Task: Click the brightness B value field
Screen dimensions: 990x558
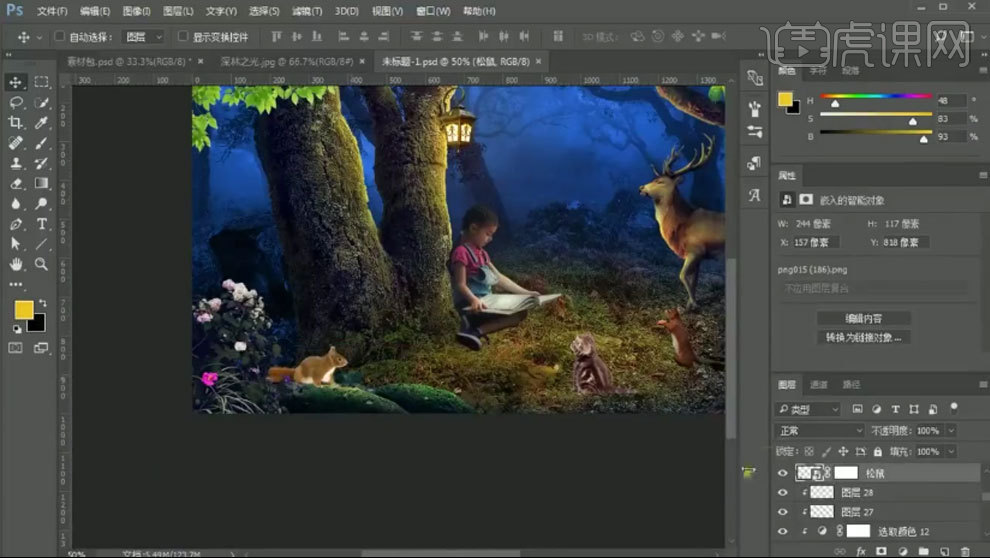Action: 951,136
